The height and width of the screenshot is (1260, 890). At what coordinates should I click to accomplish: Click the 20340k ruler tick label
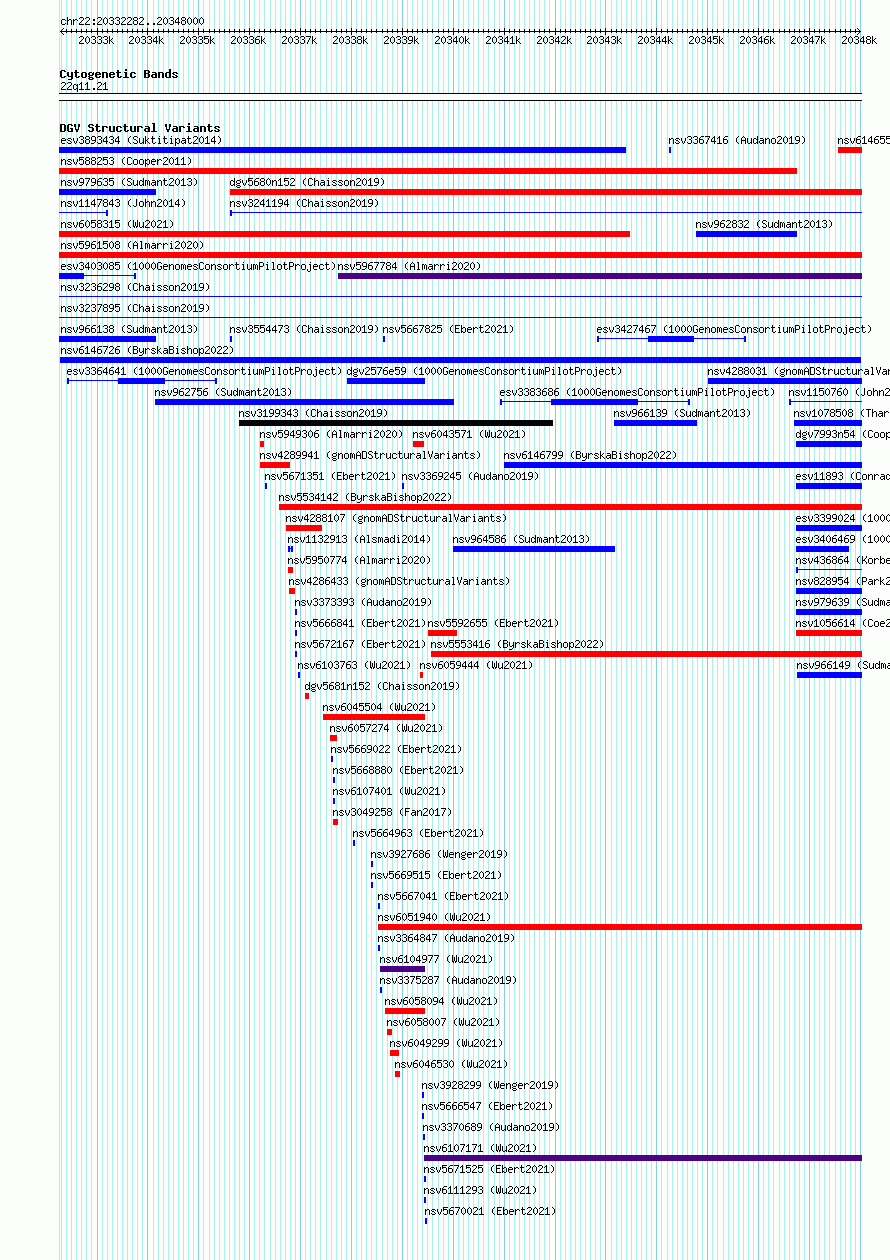[452, 41]
